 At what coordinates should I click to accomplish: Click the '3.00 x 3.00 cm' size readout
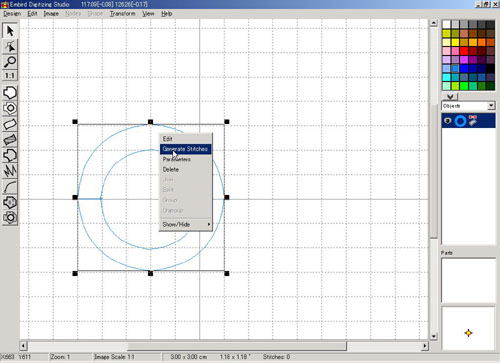pyautogui.click(x=189, y=357)
